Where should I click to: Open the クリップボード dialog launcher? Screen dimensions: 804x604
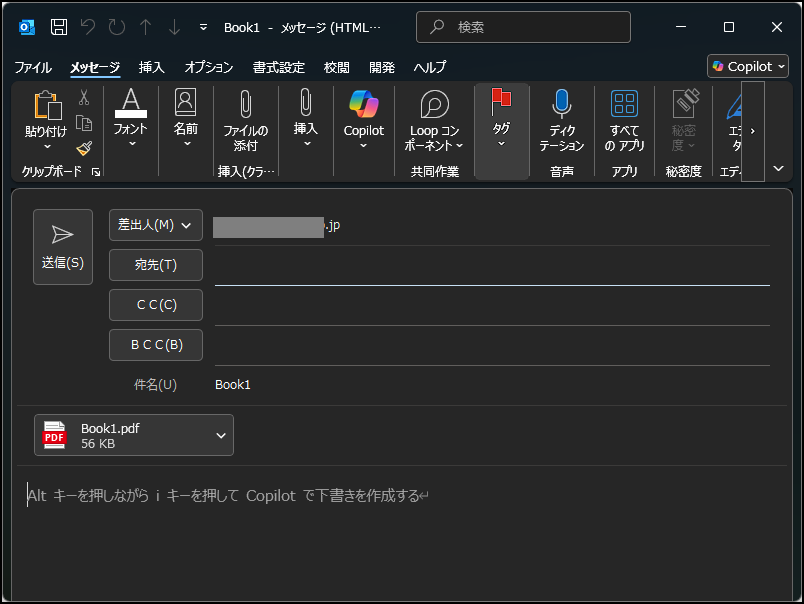[x=96, y=172]
